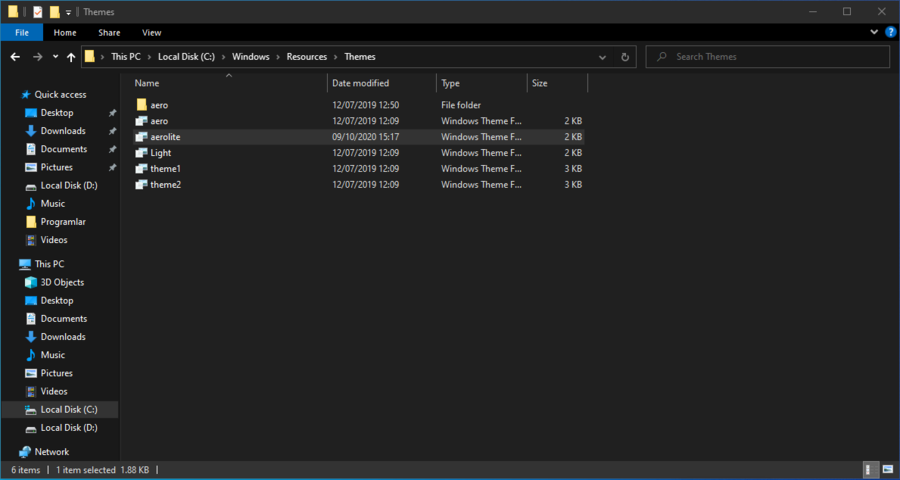Open Videos under Quick access
900x480 pixels.
54,240
